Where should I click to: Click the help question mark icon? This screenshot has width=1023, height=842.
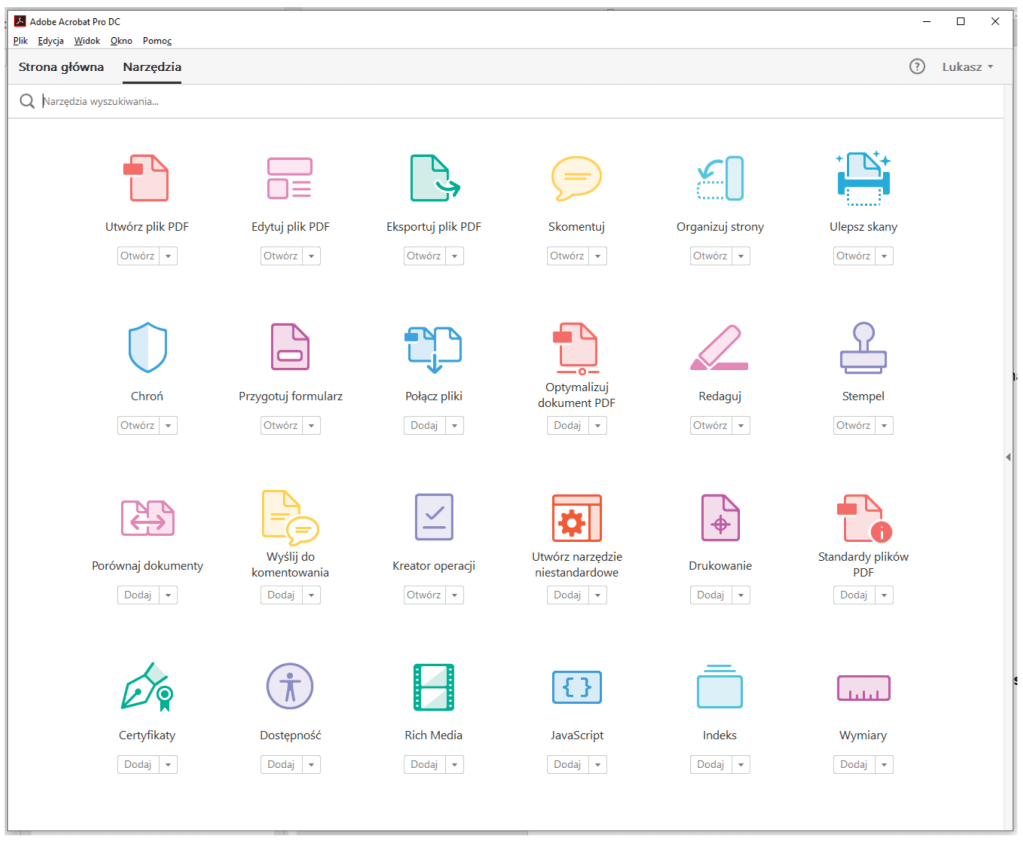click(917, 67)
